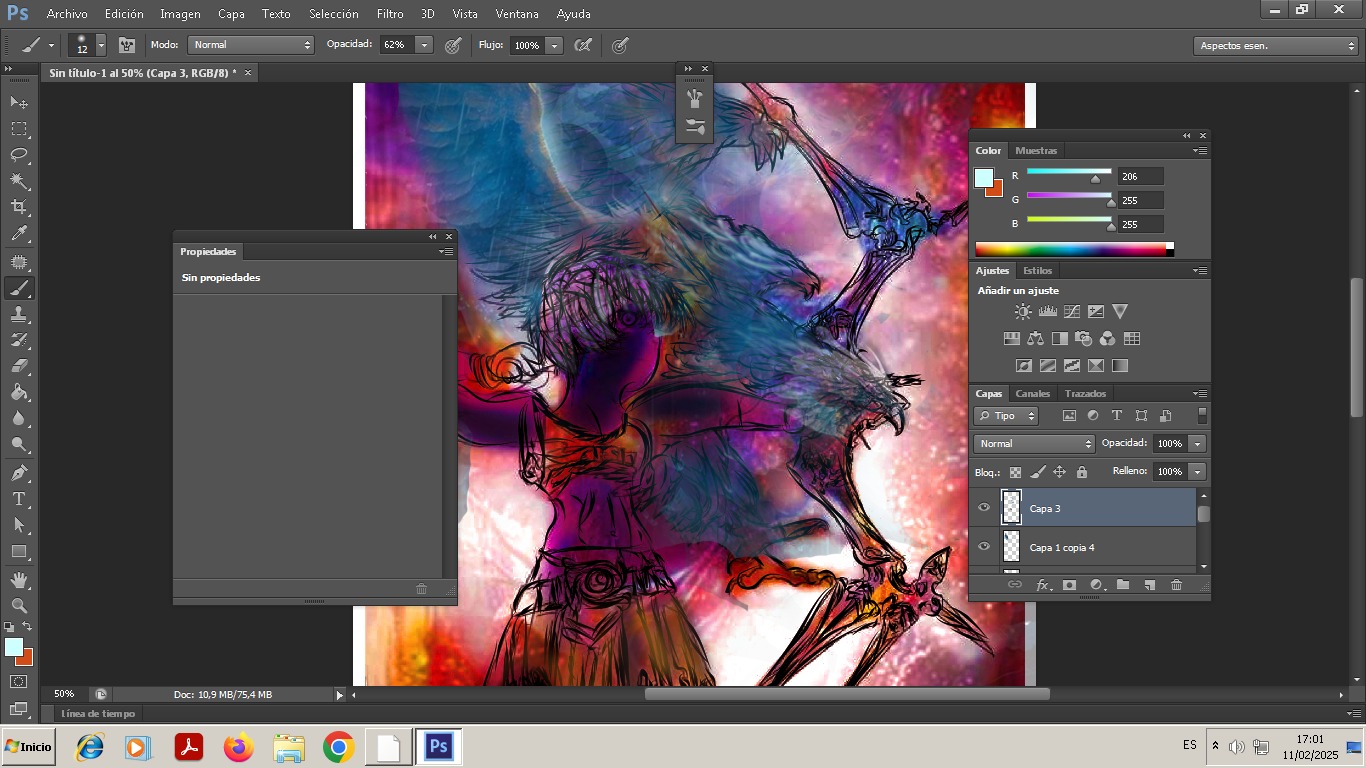Select the Magic Wand tool
1366x768 pixels.
19,181
